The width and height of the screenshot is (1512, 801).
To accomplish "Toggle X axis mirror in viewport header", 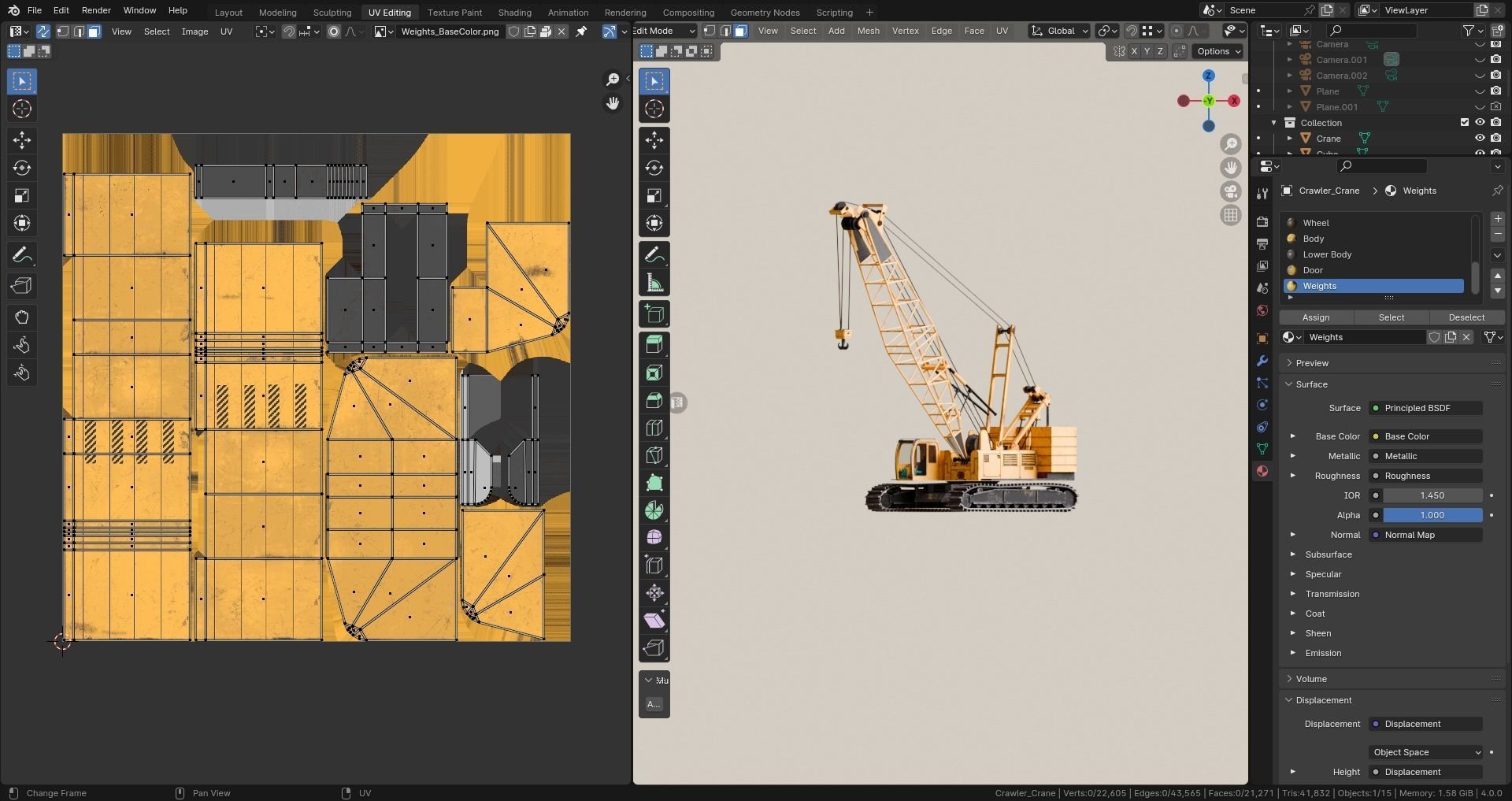I will click(x=1134, y=51).
